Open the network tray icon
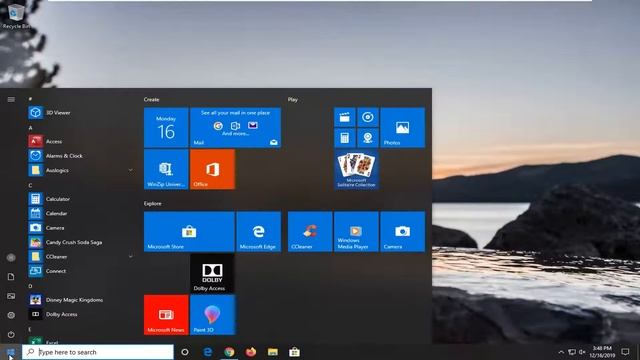This screenshot has height=360, width=640. click(x=572, y=352)
